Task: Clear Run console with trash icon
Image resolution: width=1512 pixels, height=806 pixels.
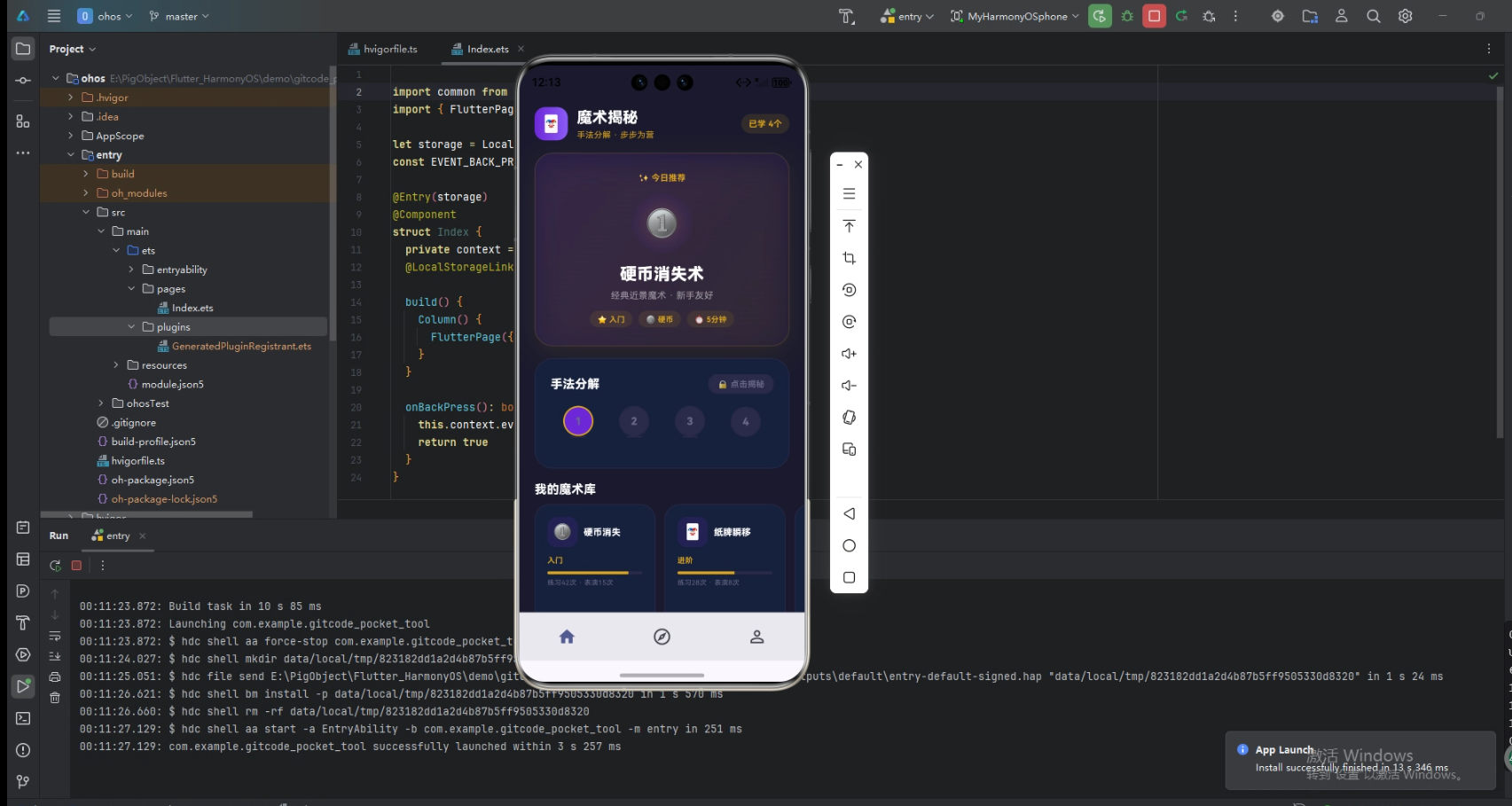Action: click(55, 698)
